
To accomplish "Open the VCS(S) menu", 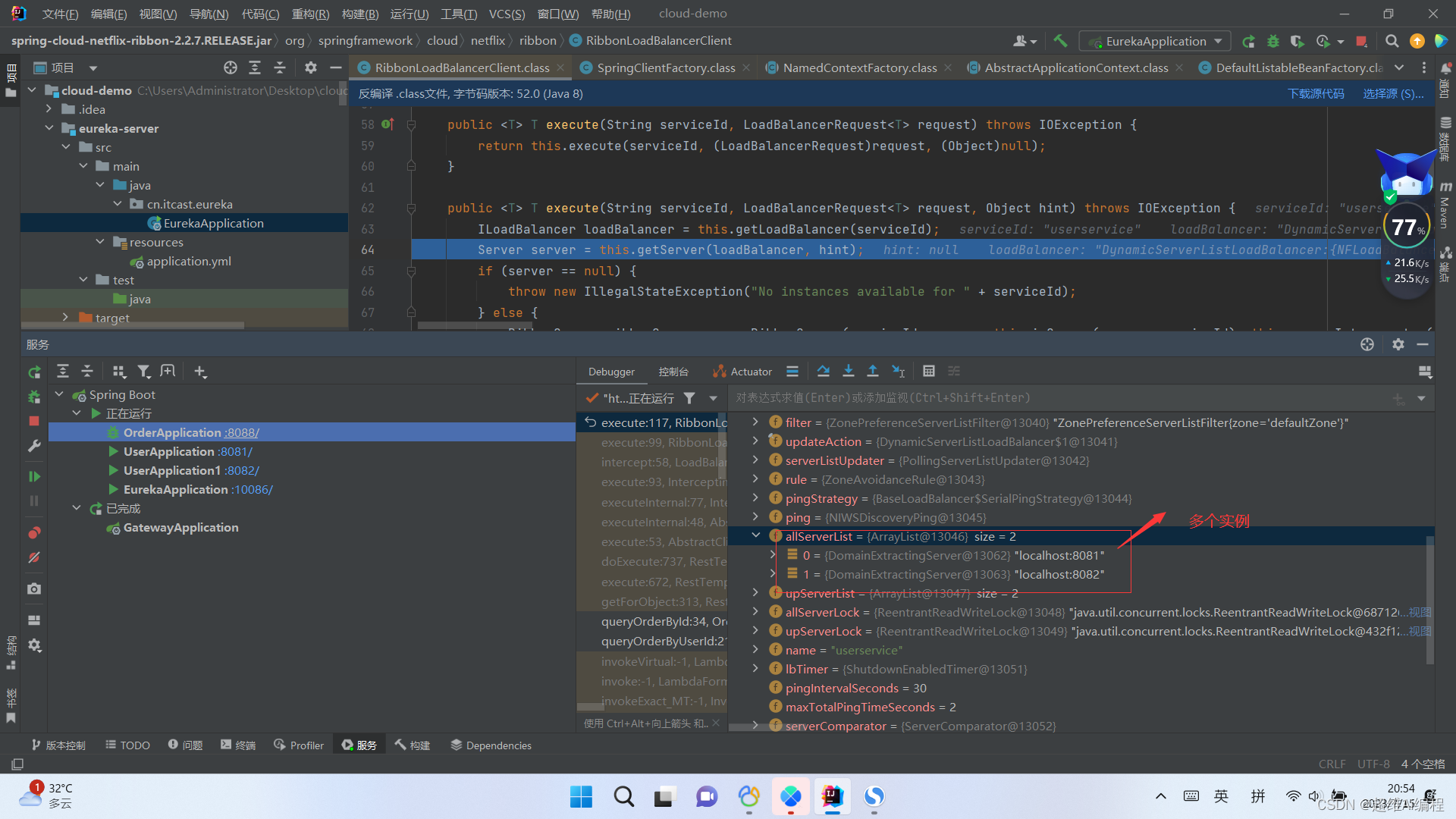I will pyautogui.click(x=507, y=14).
